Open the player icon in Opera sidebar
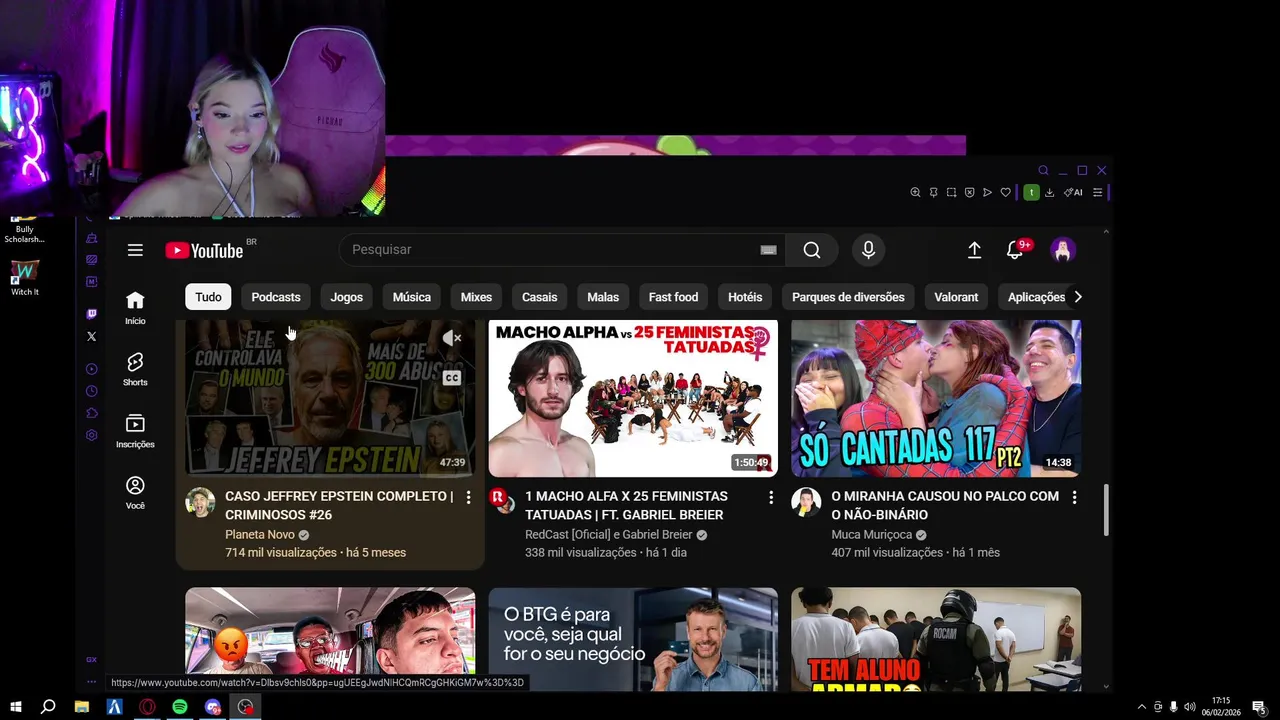This screenshot has height=720, width=1280. (91, 369)
